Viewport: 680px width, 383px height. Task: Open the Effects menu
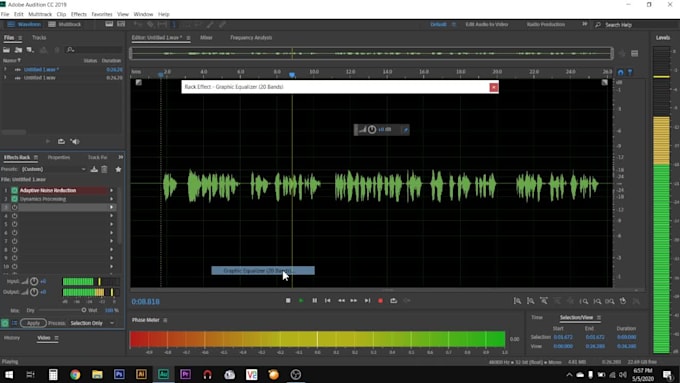point(78,14)
